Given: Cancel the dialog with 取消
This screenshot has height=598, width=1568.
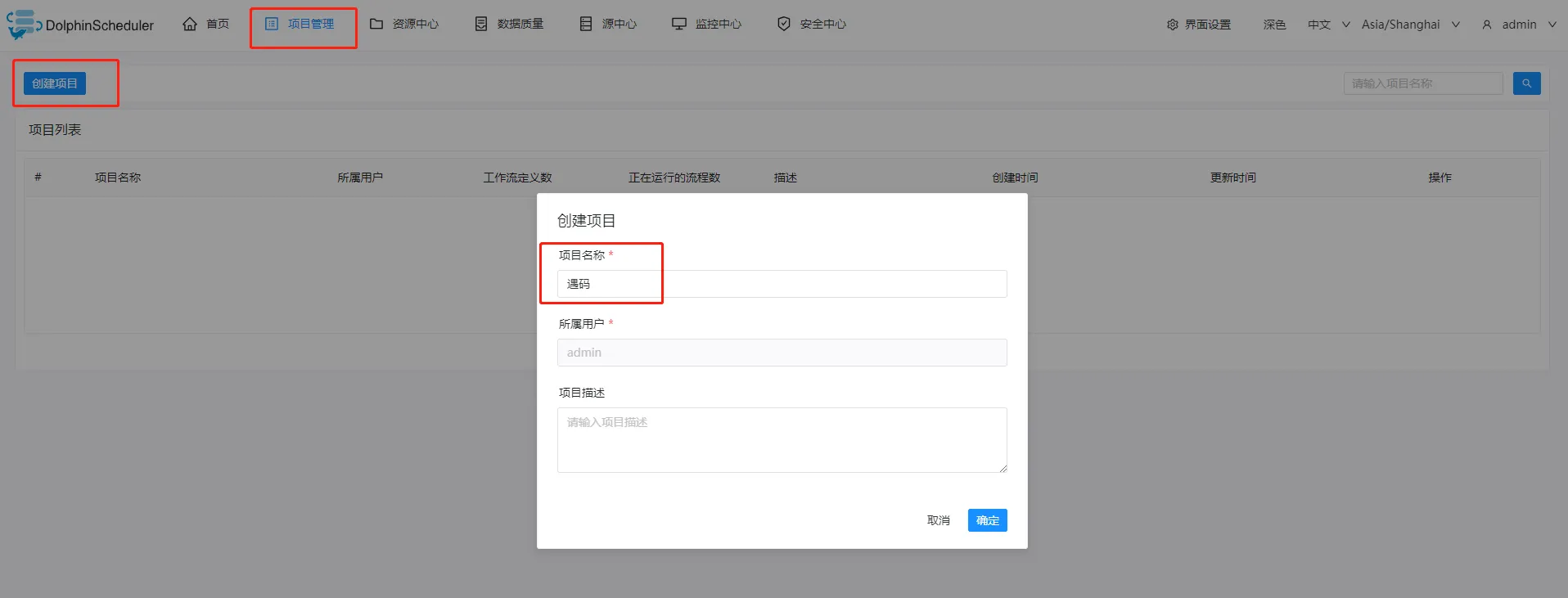Looking at the screenshot, I should click(x=939, y=520).
